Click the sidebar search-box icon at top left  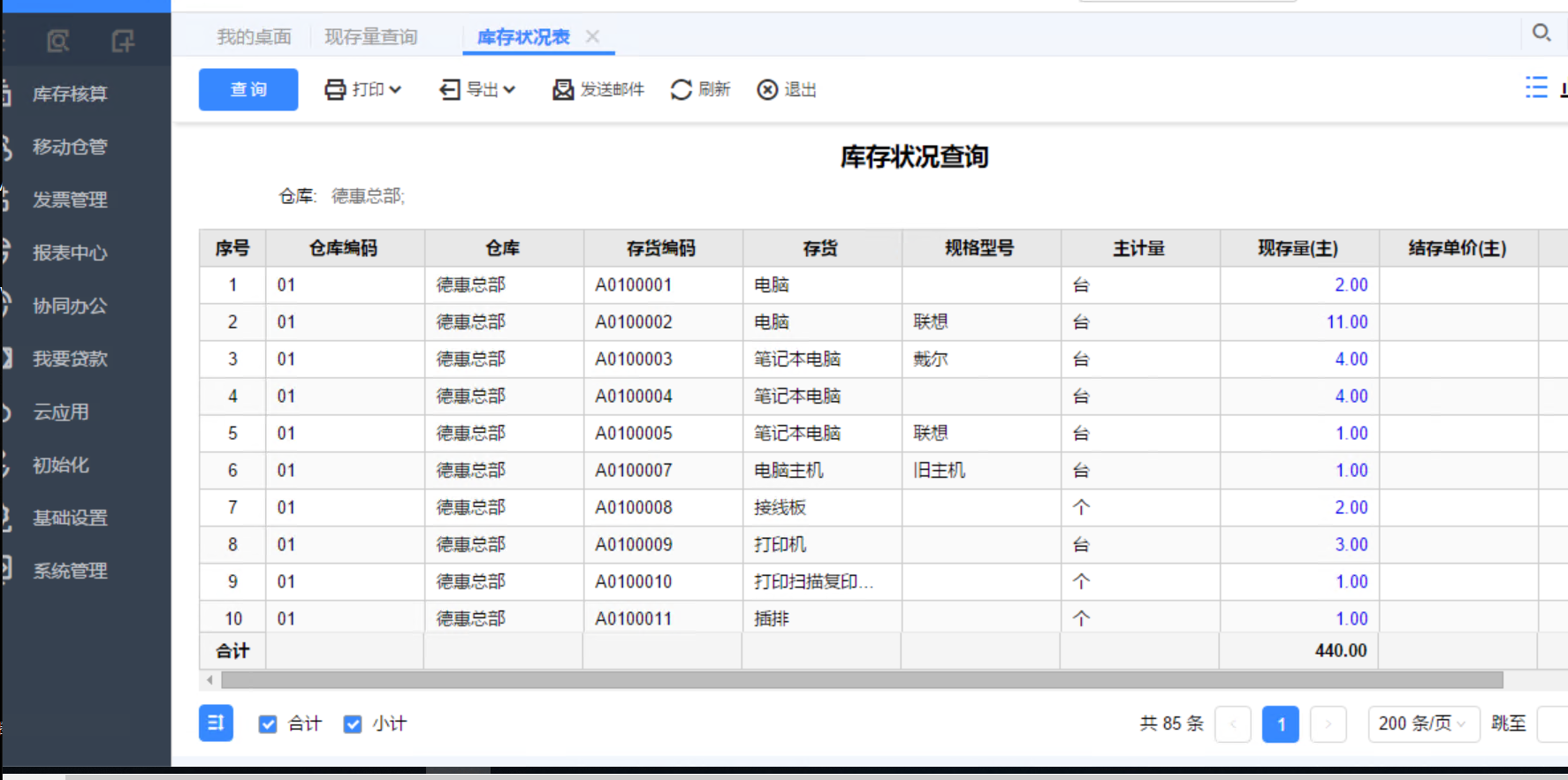58,41
